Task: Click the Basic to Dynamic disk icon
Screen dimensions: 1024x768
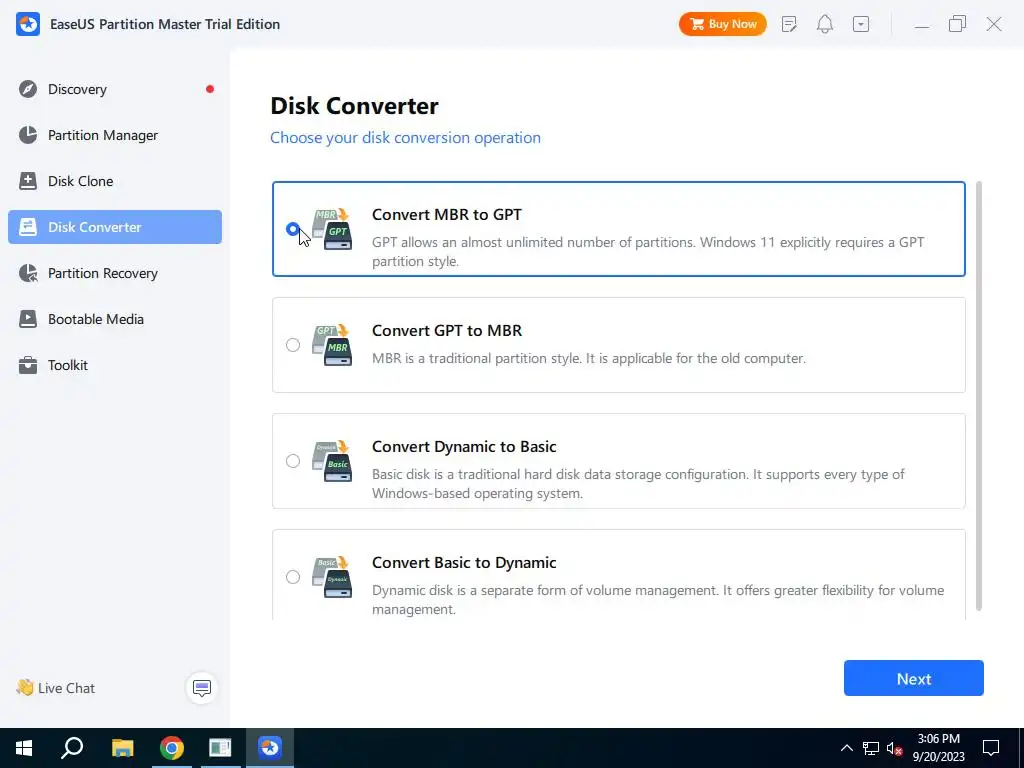Action: (332, 577)
